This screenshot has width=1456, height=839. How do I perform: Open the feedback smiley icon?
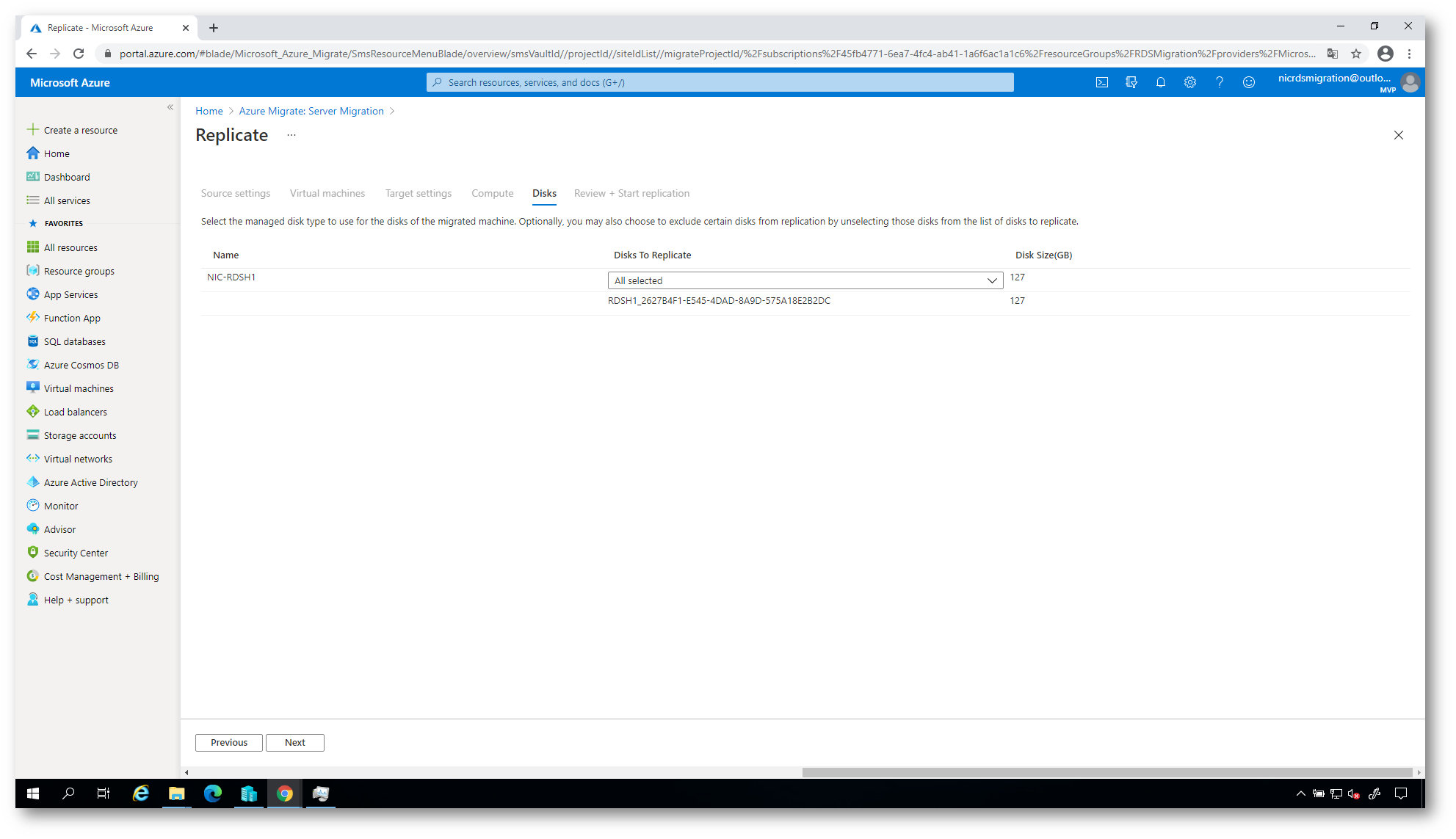coord(1248,82)
